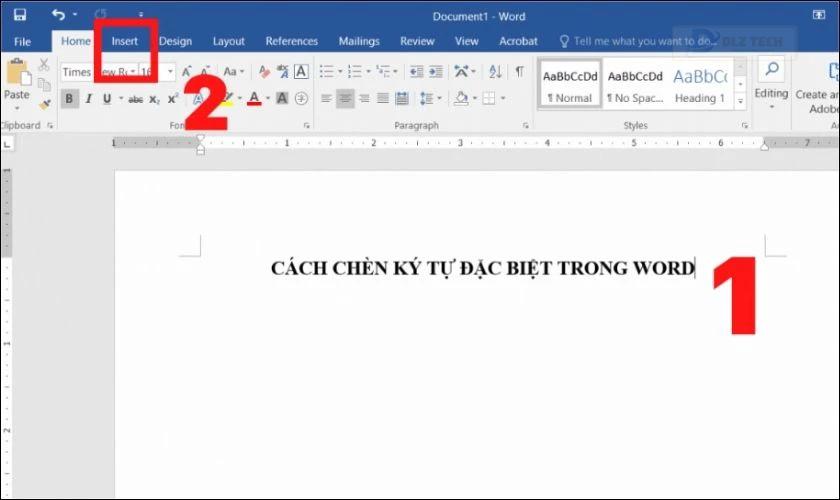This screenshot has width=840, height=500.
Task: Switch to the Home tab
Action: point(76,41)
